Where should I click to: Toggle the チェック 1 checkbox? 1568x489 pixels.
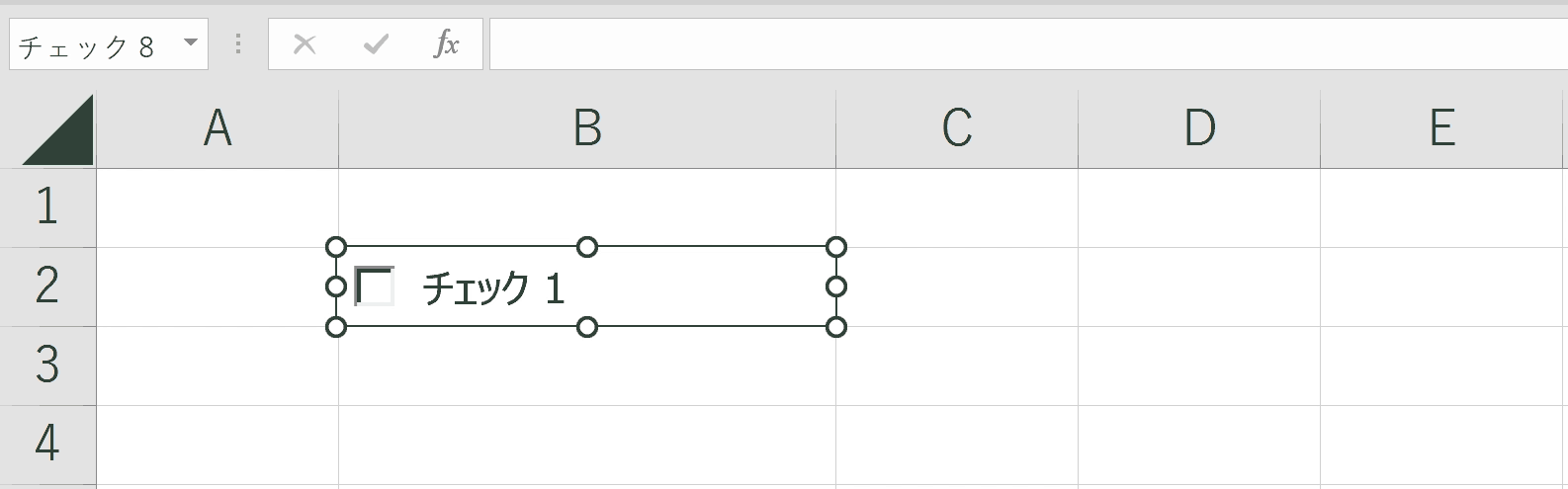[x=374, y=286]
